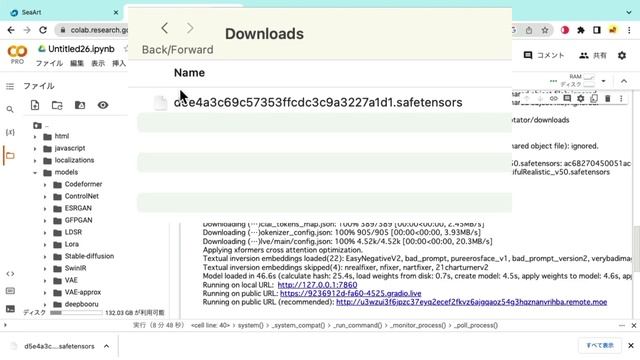Refresh the file browser
Viewport: 640px width, 360px height.
(x=57, y=105)
